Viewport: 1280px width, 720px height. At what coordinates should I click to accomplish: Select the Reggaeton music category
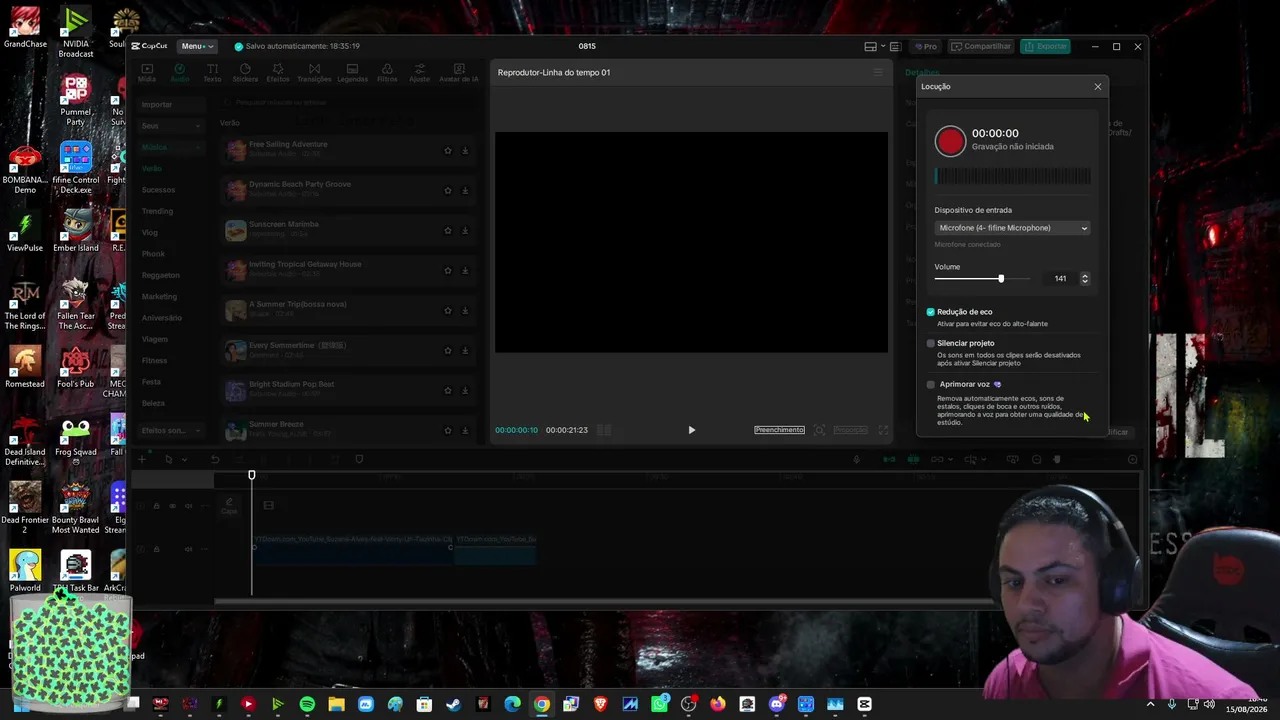click(160, 275)
